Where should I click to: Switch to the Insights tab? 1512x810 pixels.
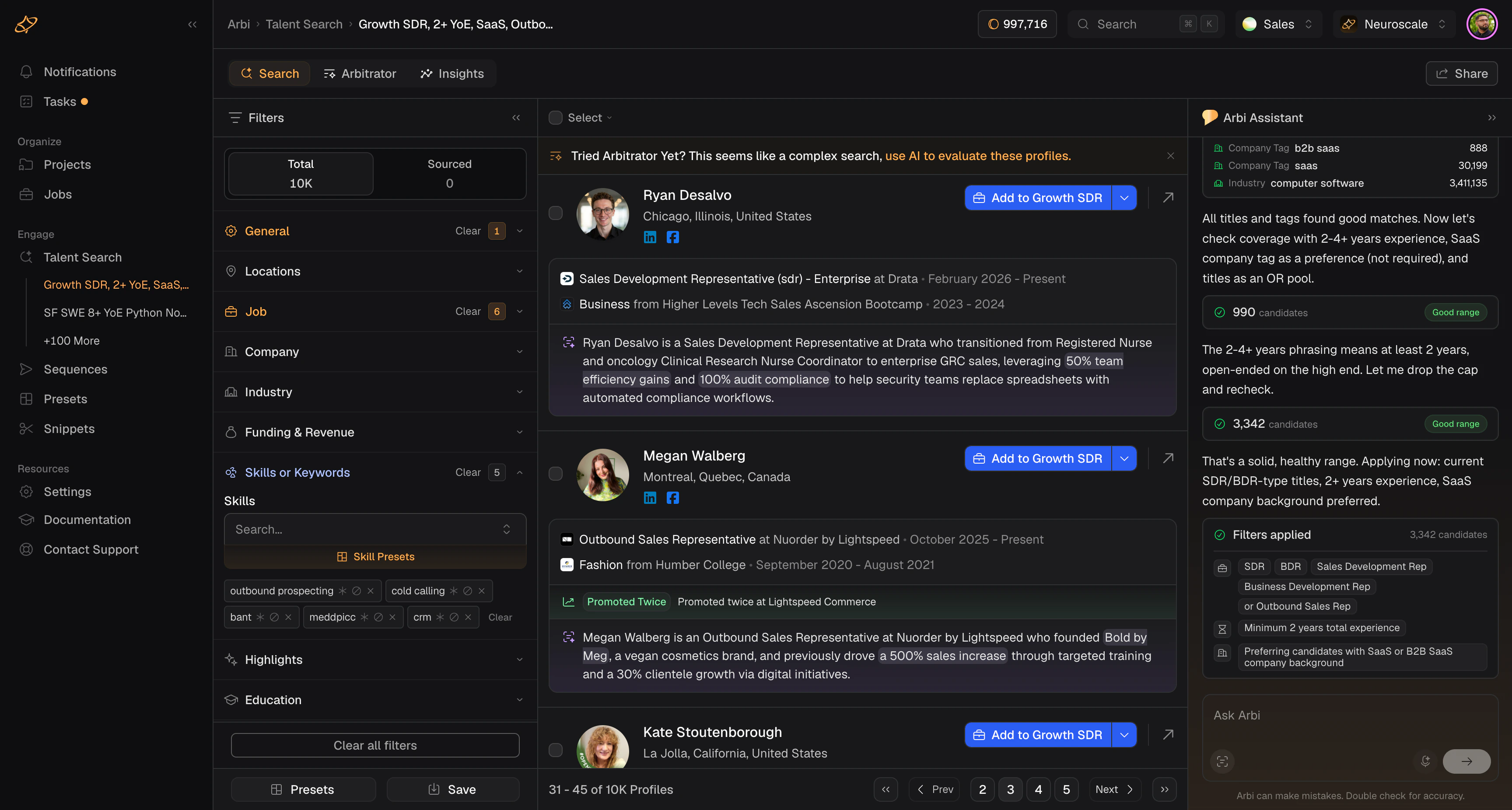[452, 74]
